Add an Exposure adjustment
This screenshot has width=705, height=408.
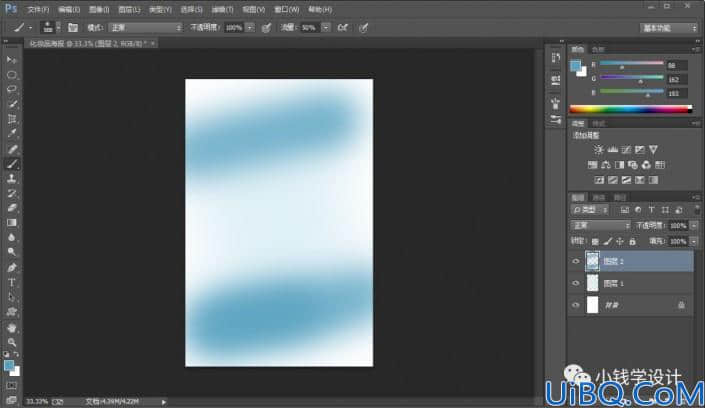point(639,149)
